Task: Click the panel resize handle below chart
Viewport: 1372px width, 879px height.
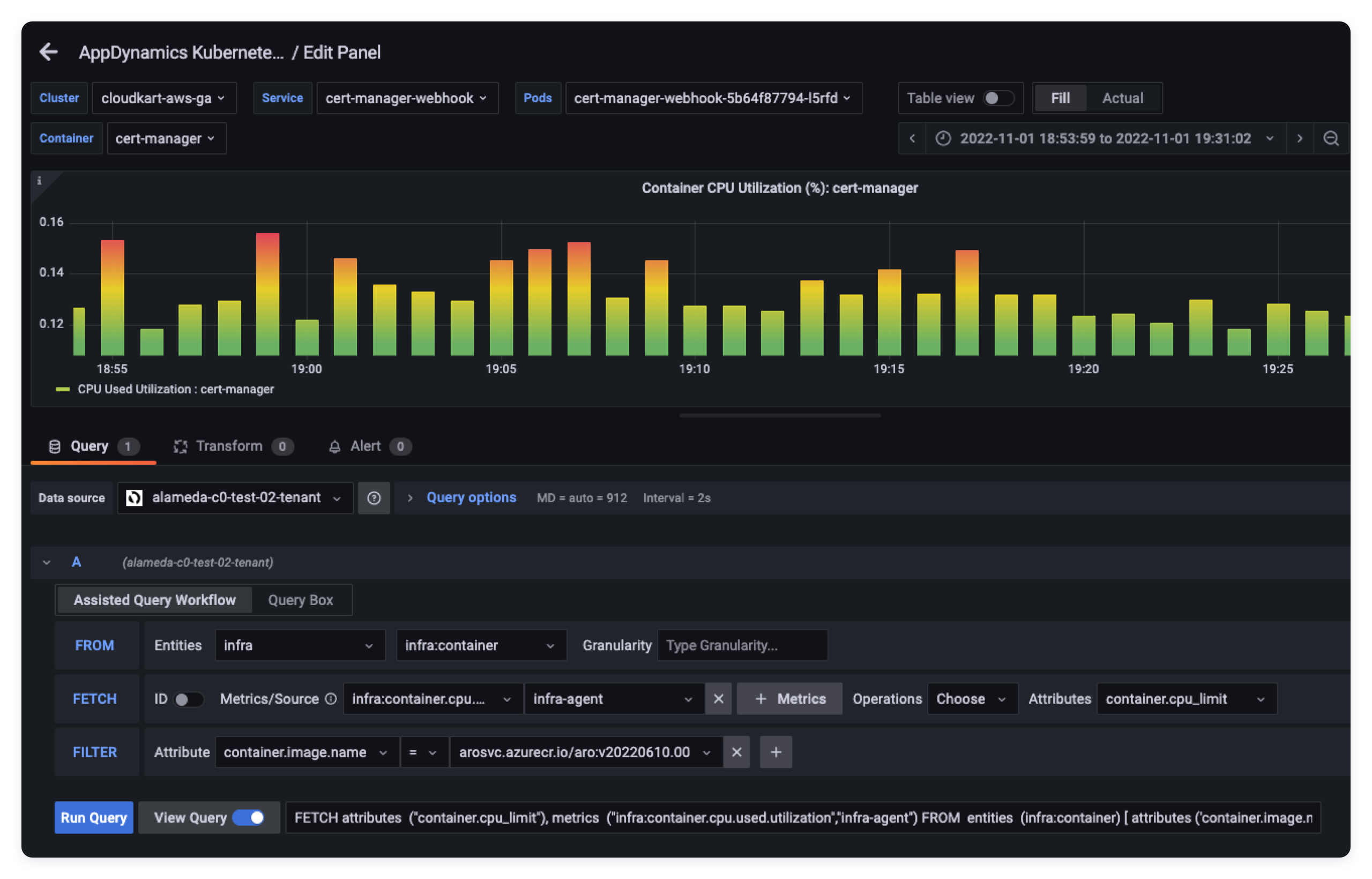Action: [x=780, y=415]
